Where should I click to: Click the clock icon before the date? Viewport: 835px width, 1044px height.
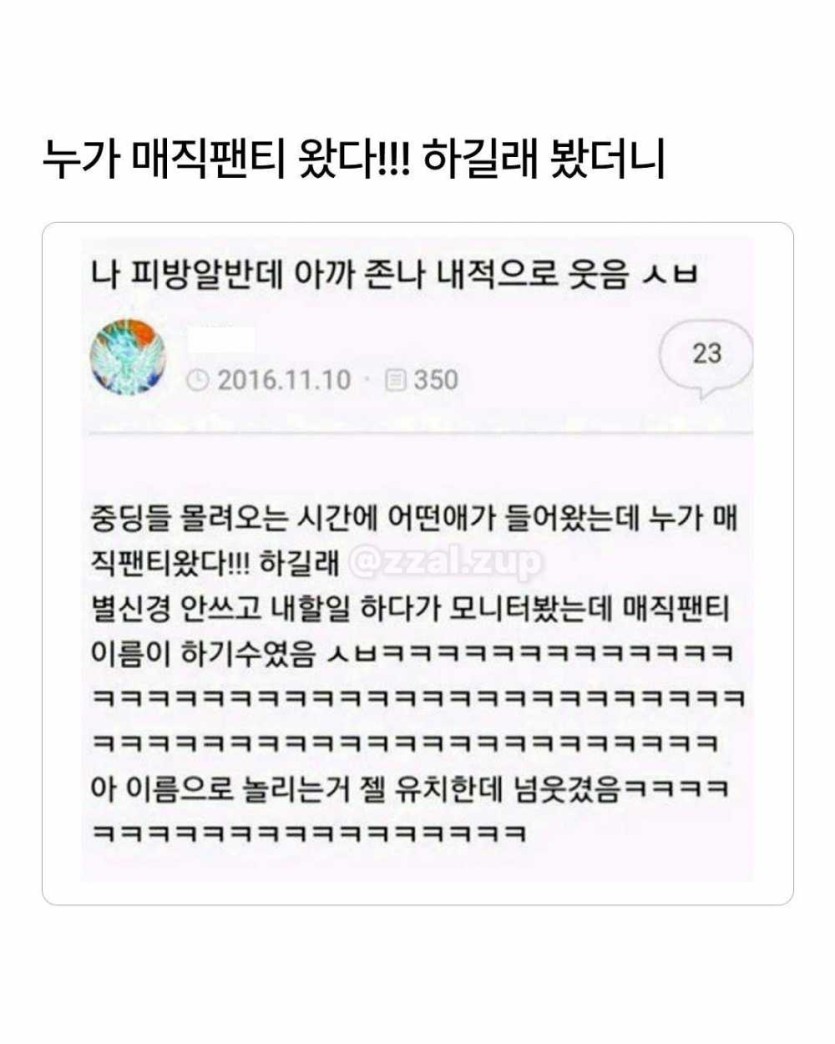pos(197,380)
